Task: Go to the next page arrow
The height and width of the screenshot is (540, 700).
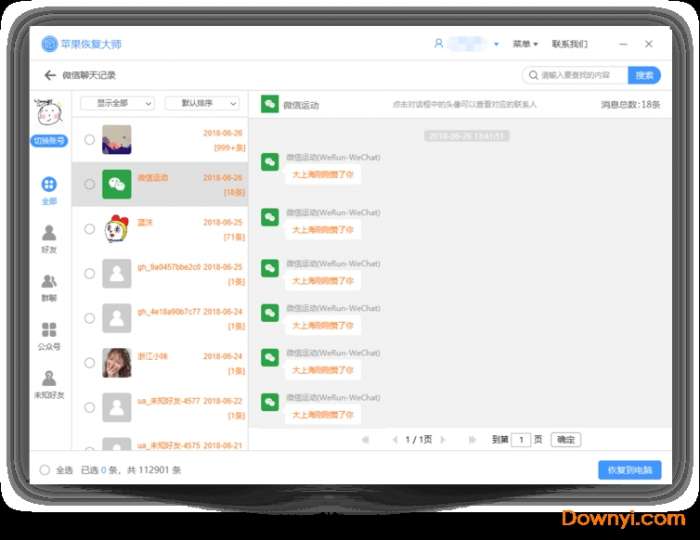Action: (443, 440)
